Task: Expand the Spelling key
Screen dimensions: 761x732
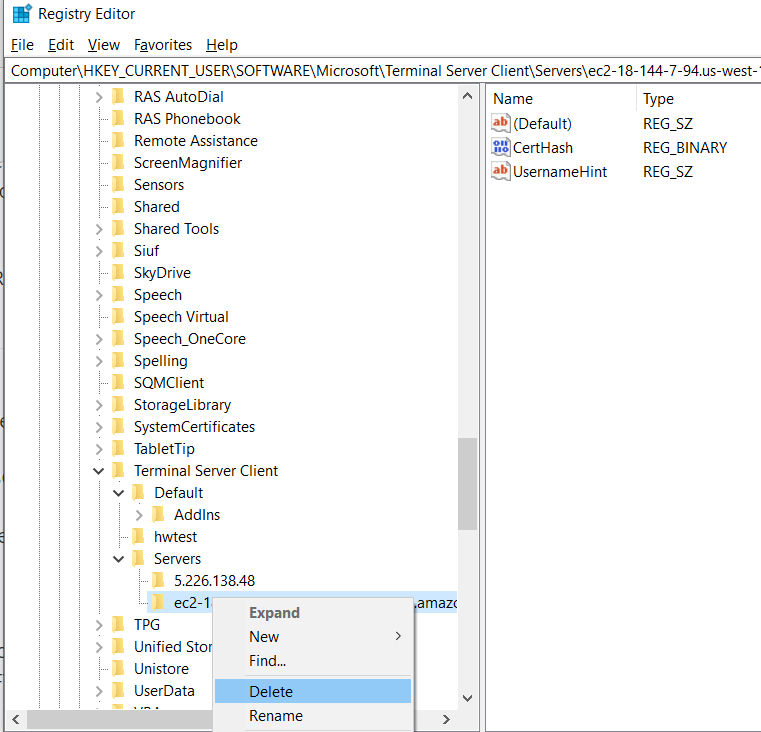Action: (x=99, y=361)
